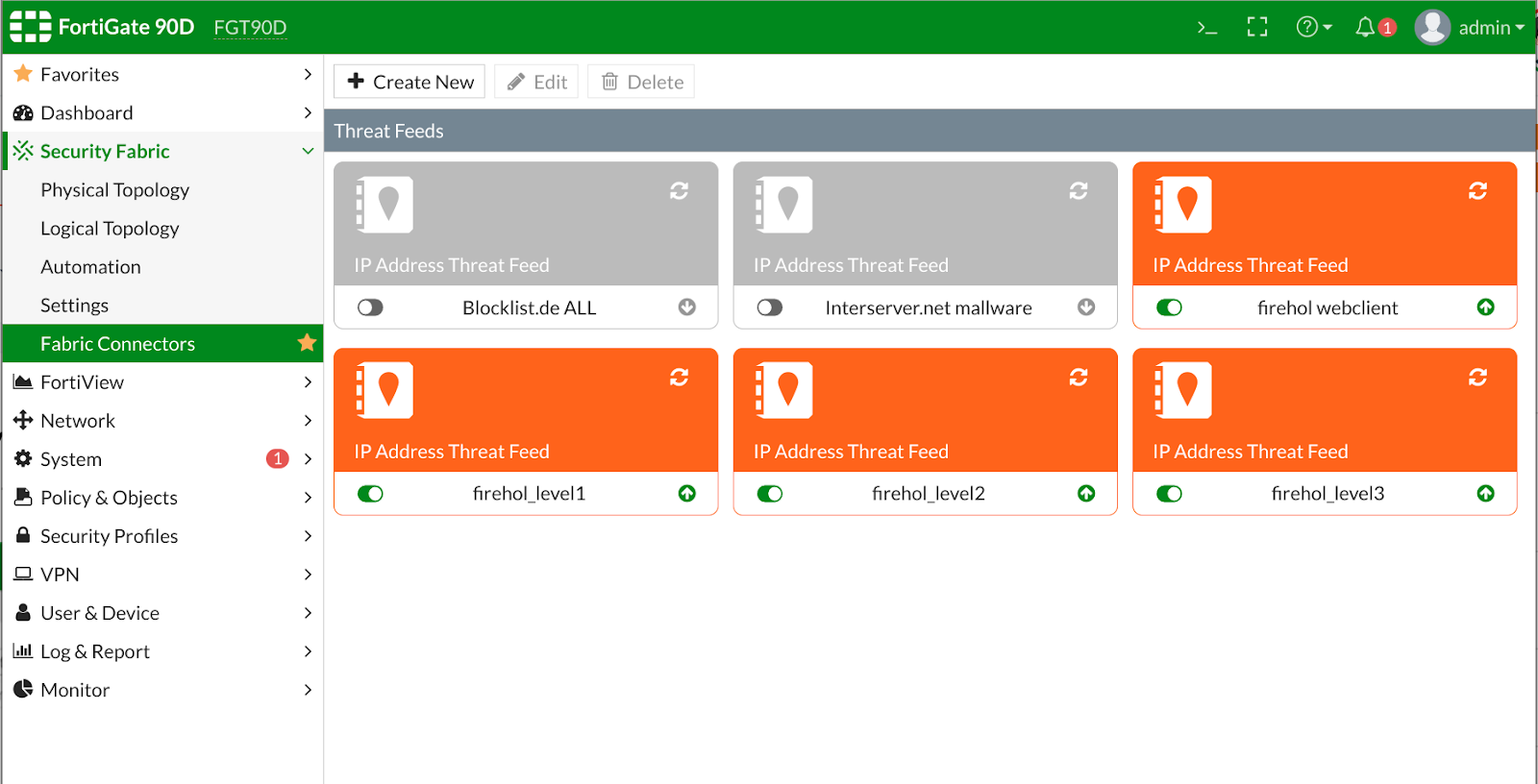1538x784 pixels.
Task: Select the firehol_level3 feed name
Action: 1327,493
